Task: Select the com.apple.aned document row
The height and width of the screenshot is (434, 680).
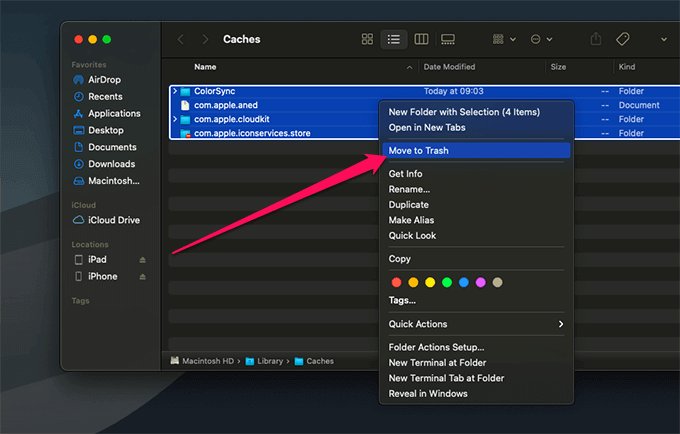Action: click(x=424, y=105)
